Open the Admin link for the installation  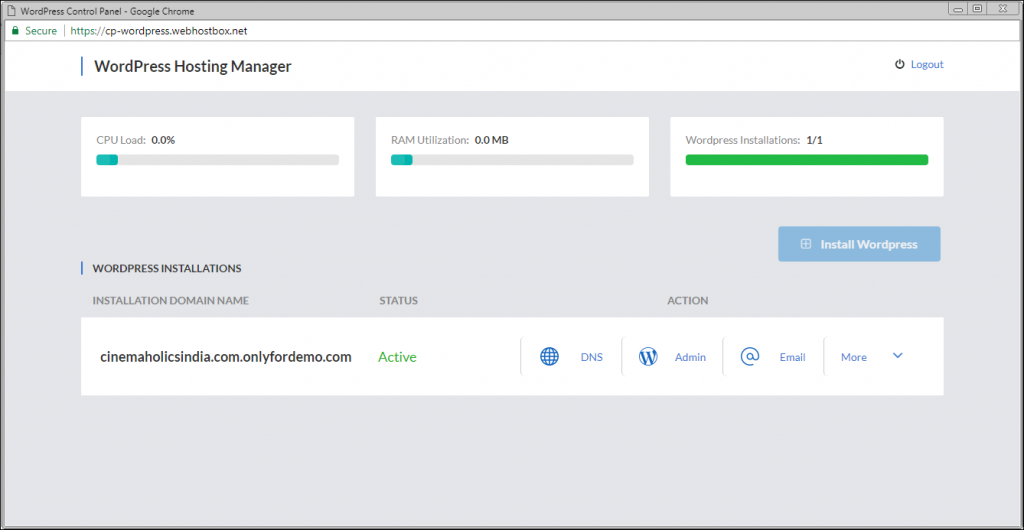(x=690, y=357)
